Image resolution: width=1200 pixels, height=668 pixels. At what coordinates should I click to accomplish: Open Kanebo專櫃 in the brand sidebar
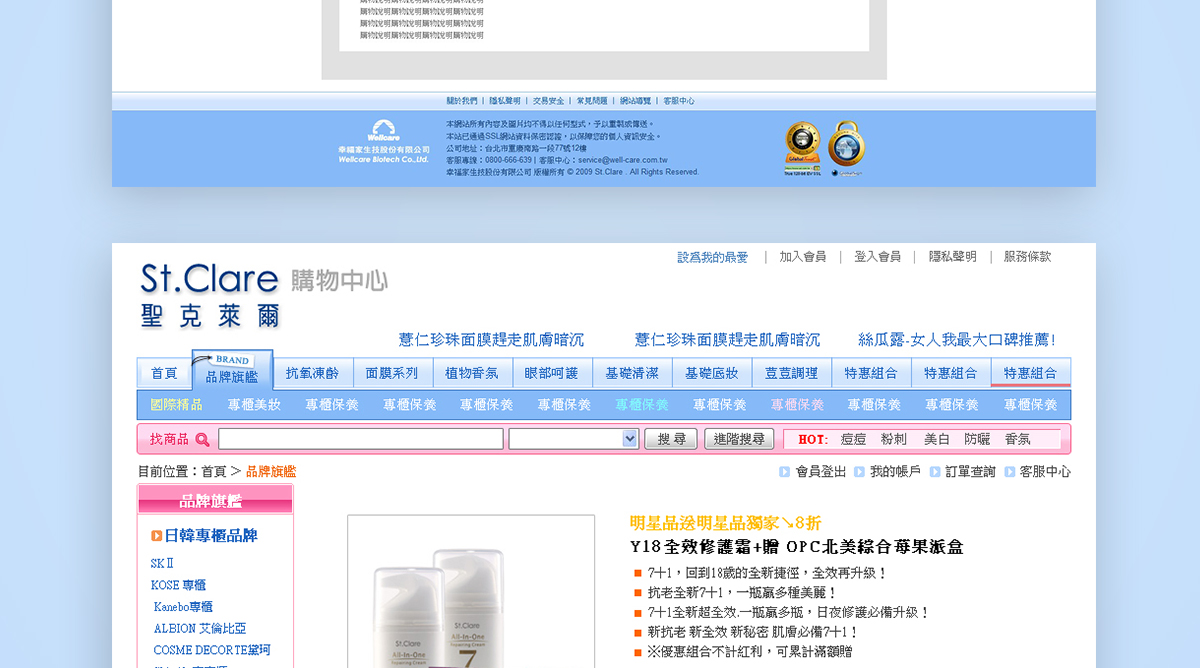pos(183,607)
